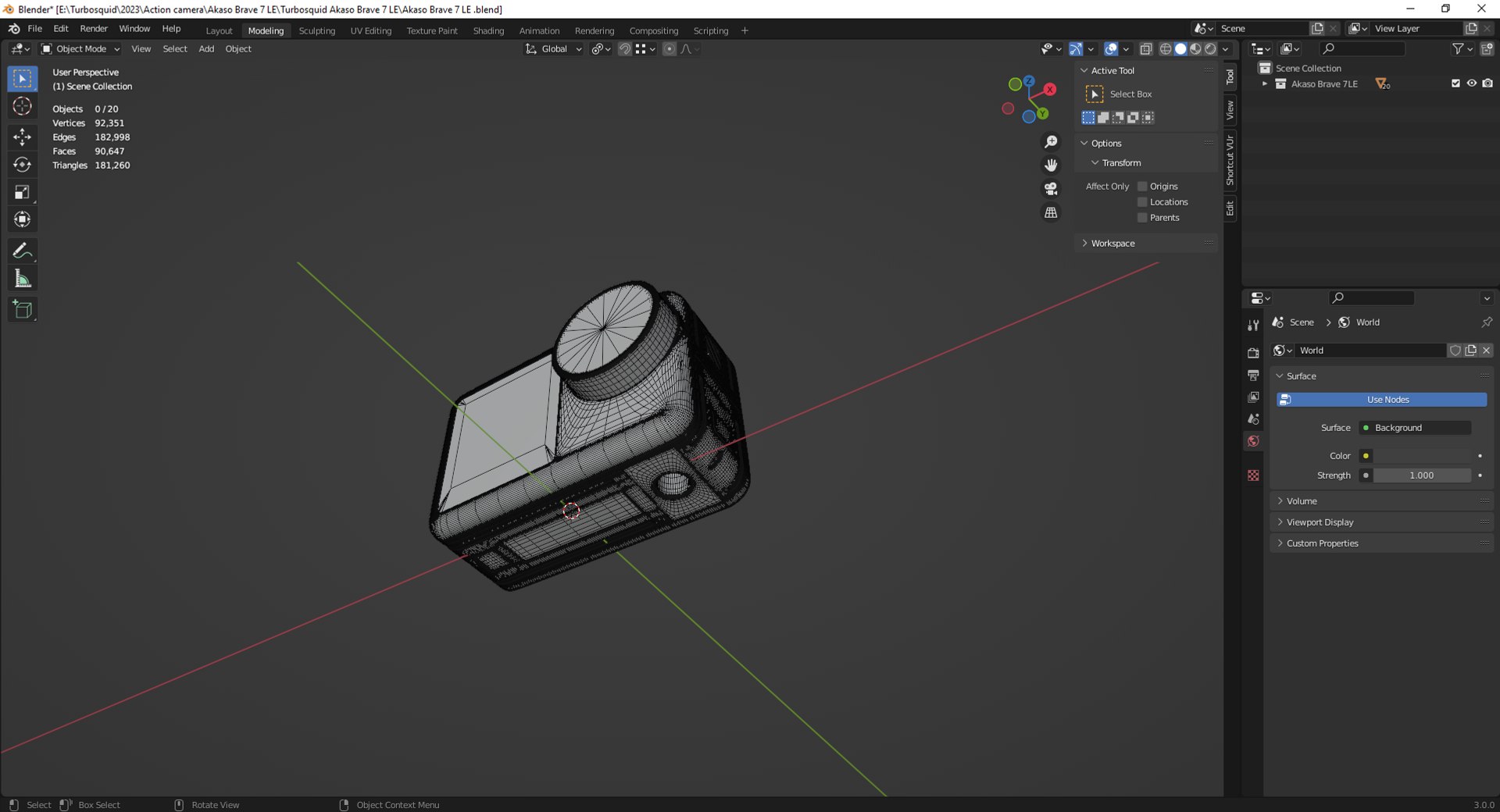The width and height of the screenshot is (1500, 812).
Task: Choose the Annotate pencil tool
Action: (x=22, y=251)
